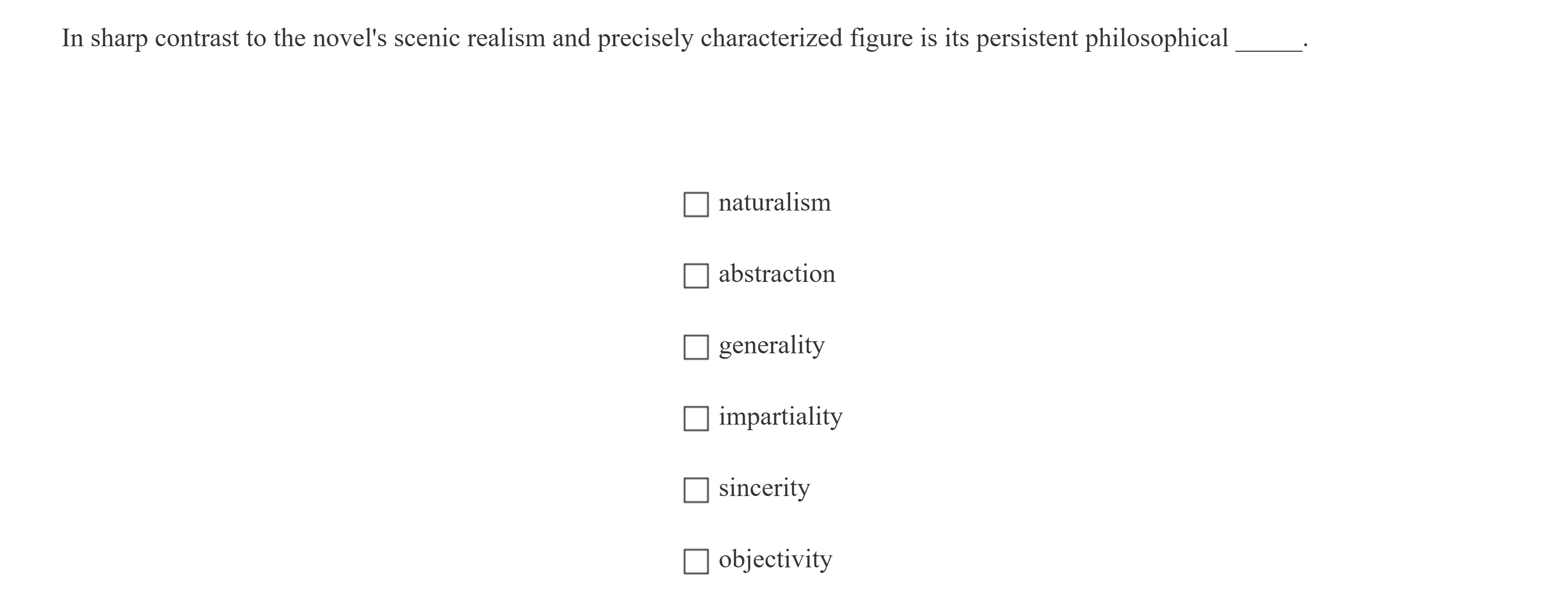The image size is (1568, 591).
Task: Check the abstraction checkbox
Action: click(x=695, y=276)
